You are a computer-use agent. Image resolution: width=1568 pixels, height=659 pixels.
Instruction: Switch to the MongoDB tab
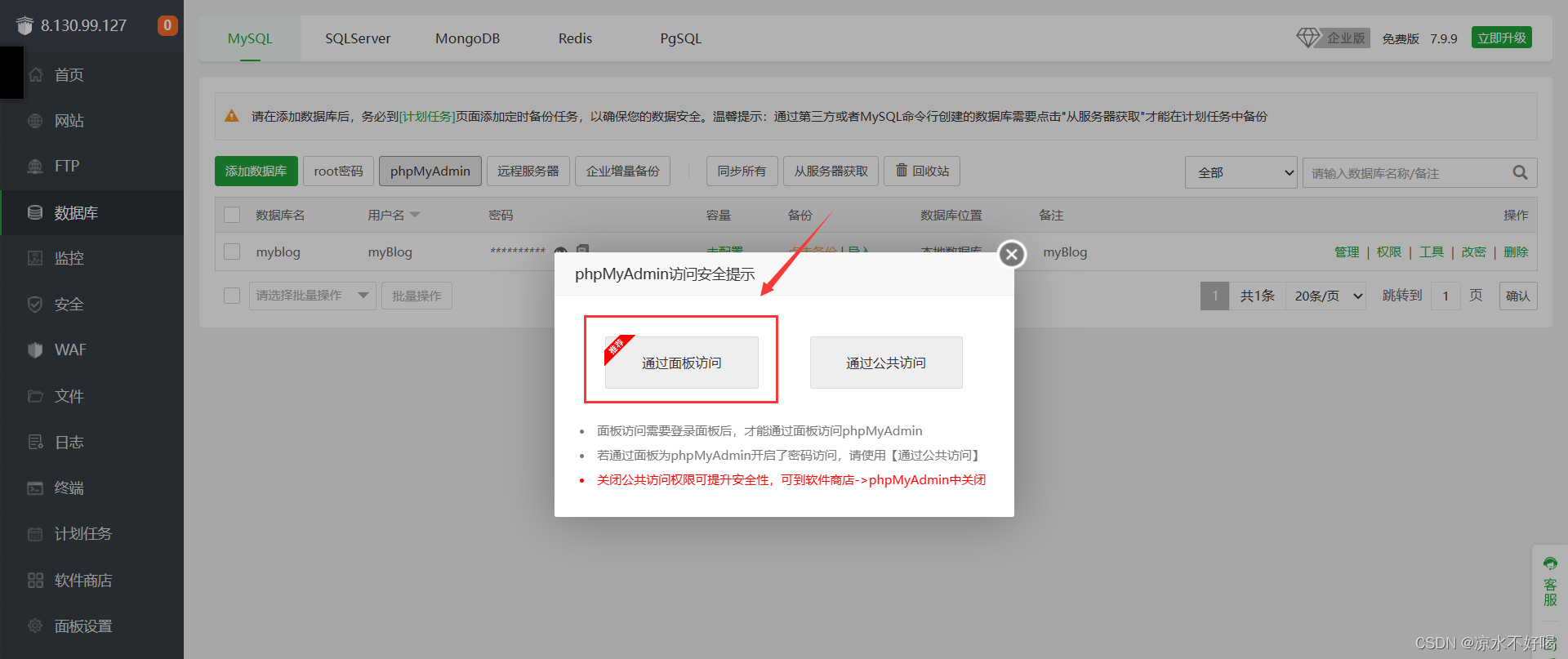point(467,38)
